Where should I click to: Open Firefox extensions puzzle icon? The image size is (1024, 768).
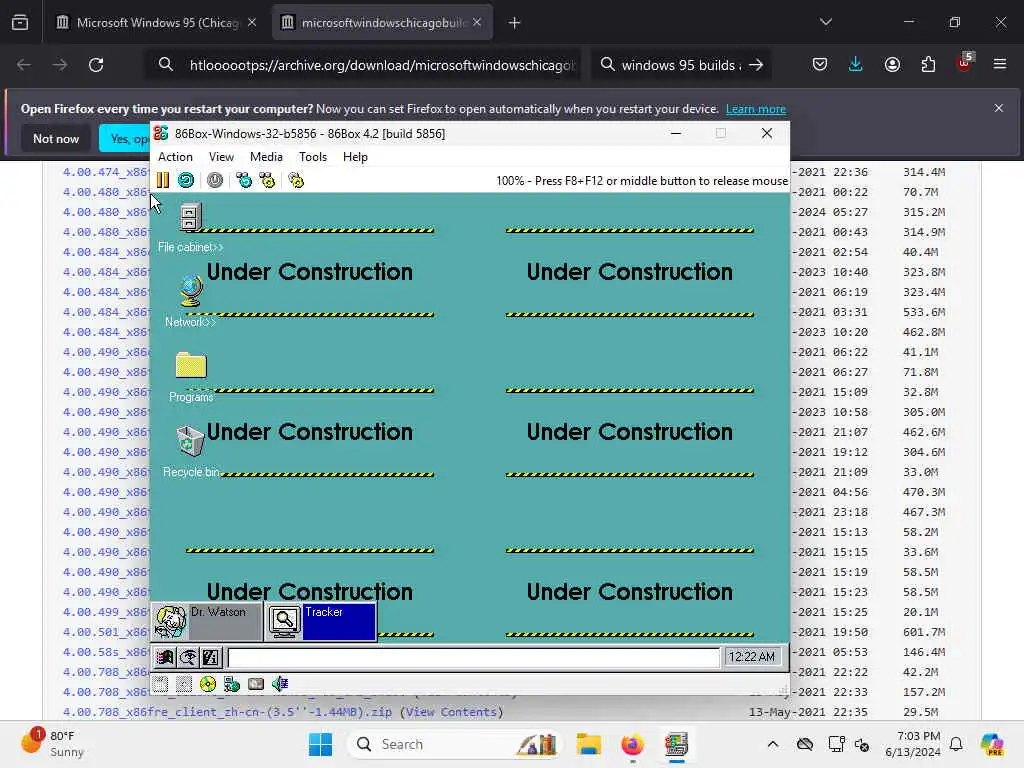928,64
